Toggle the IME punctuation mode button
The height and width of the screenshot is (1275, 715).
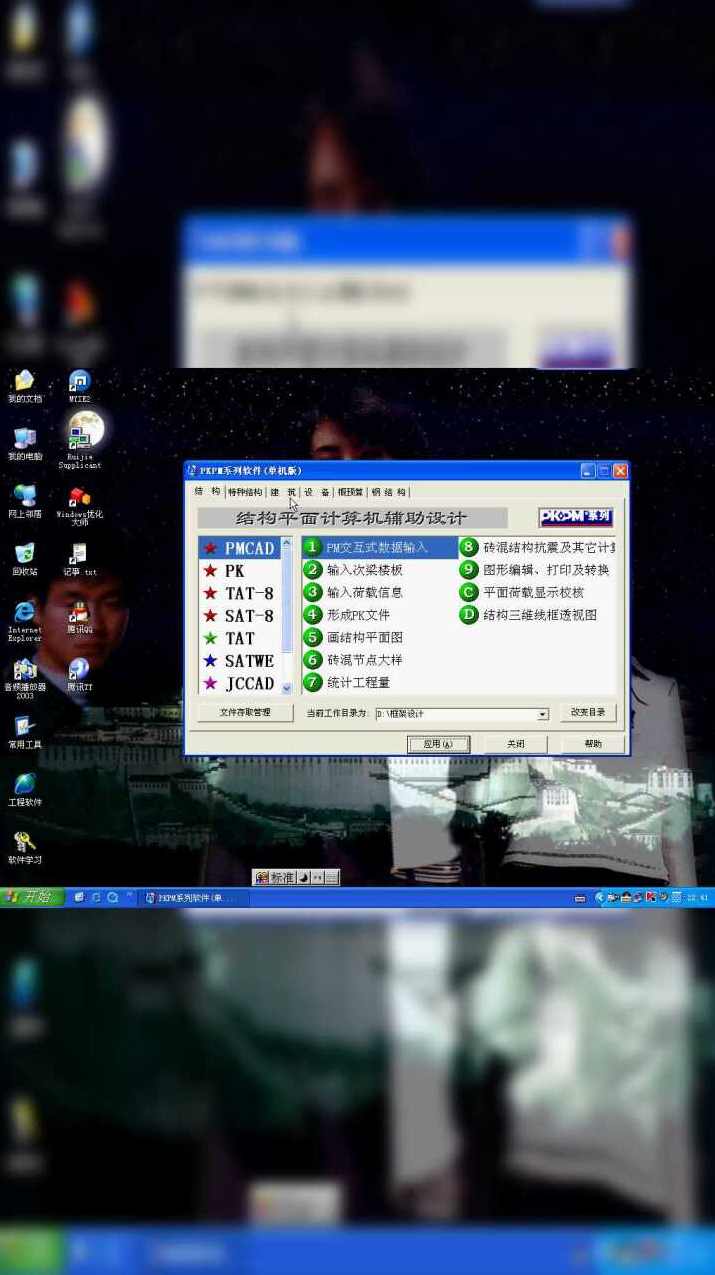[317, 877]
